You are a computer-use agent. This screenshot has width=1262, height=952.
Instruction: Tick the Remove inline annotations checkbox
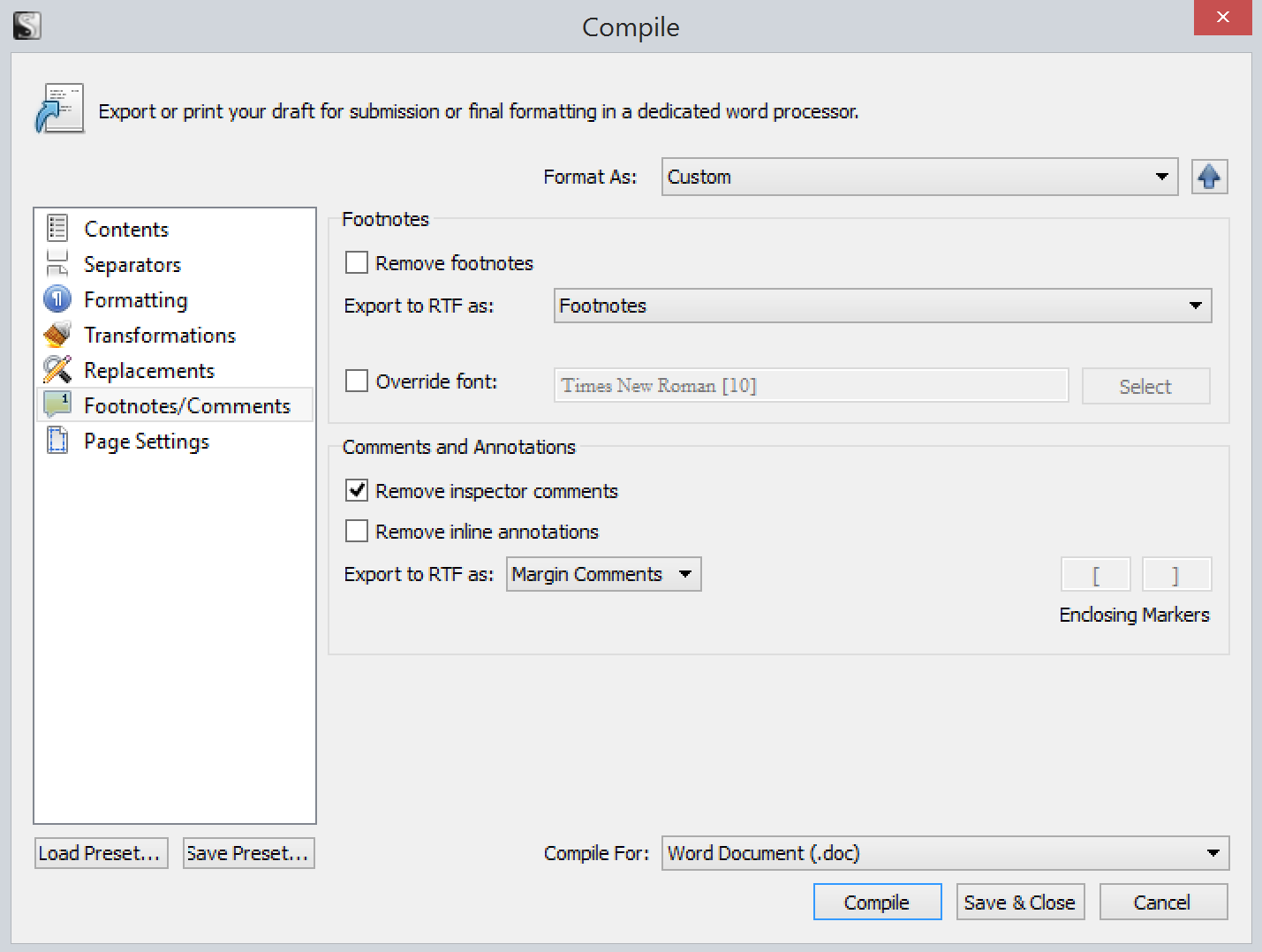click(357, 531)
